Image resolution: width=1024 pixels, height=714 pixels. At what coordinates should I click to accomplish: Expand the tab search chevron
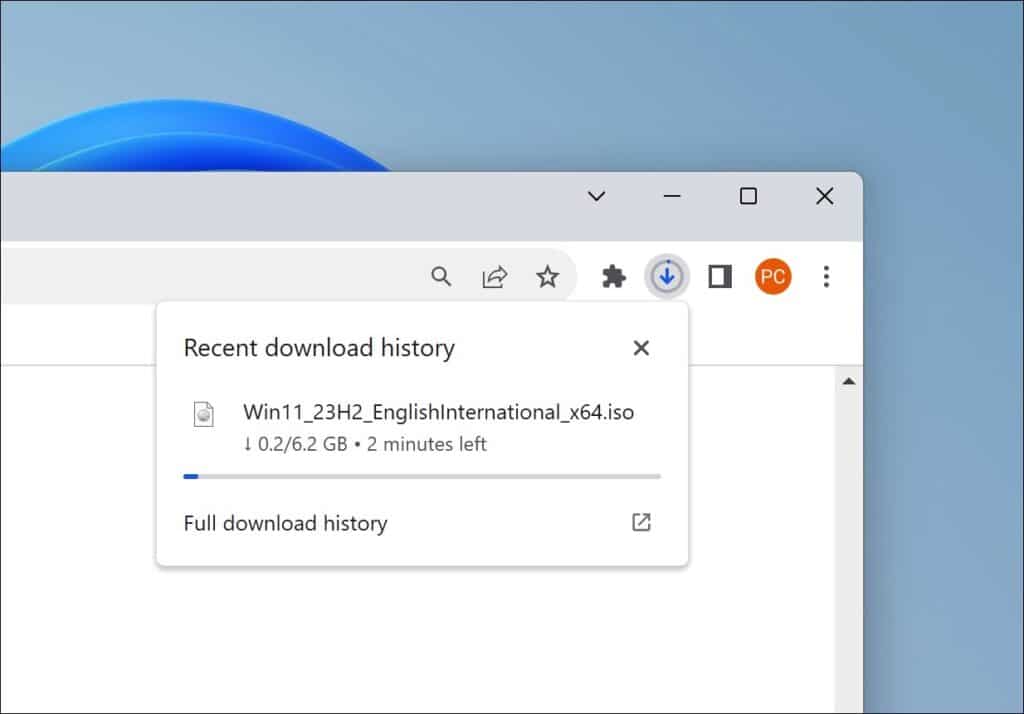(x=596, y=197)
